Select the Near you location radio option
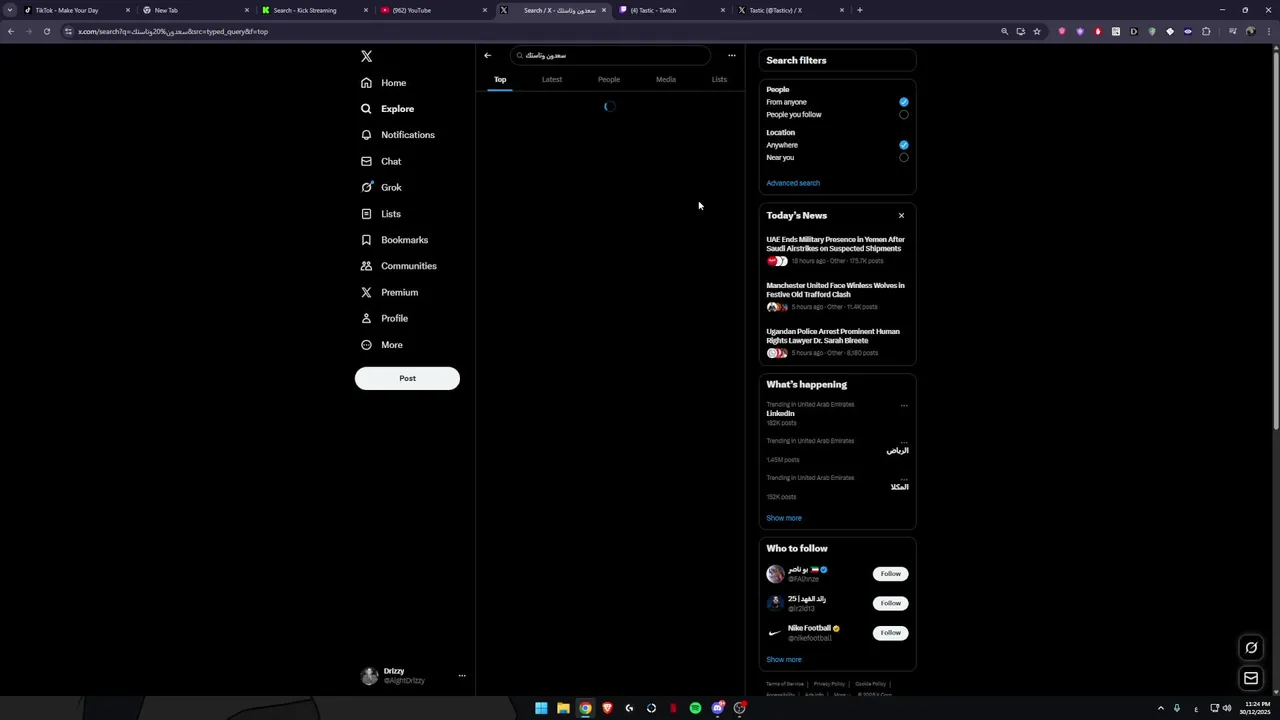Screen dimensions: 1280x720 tap(904, 158)
